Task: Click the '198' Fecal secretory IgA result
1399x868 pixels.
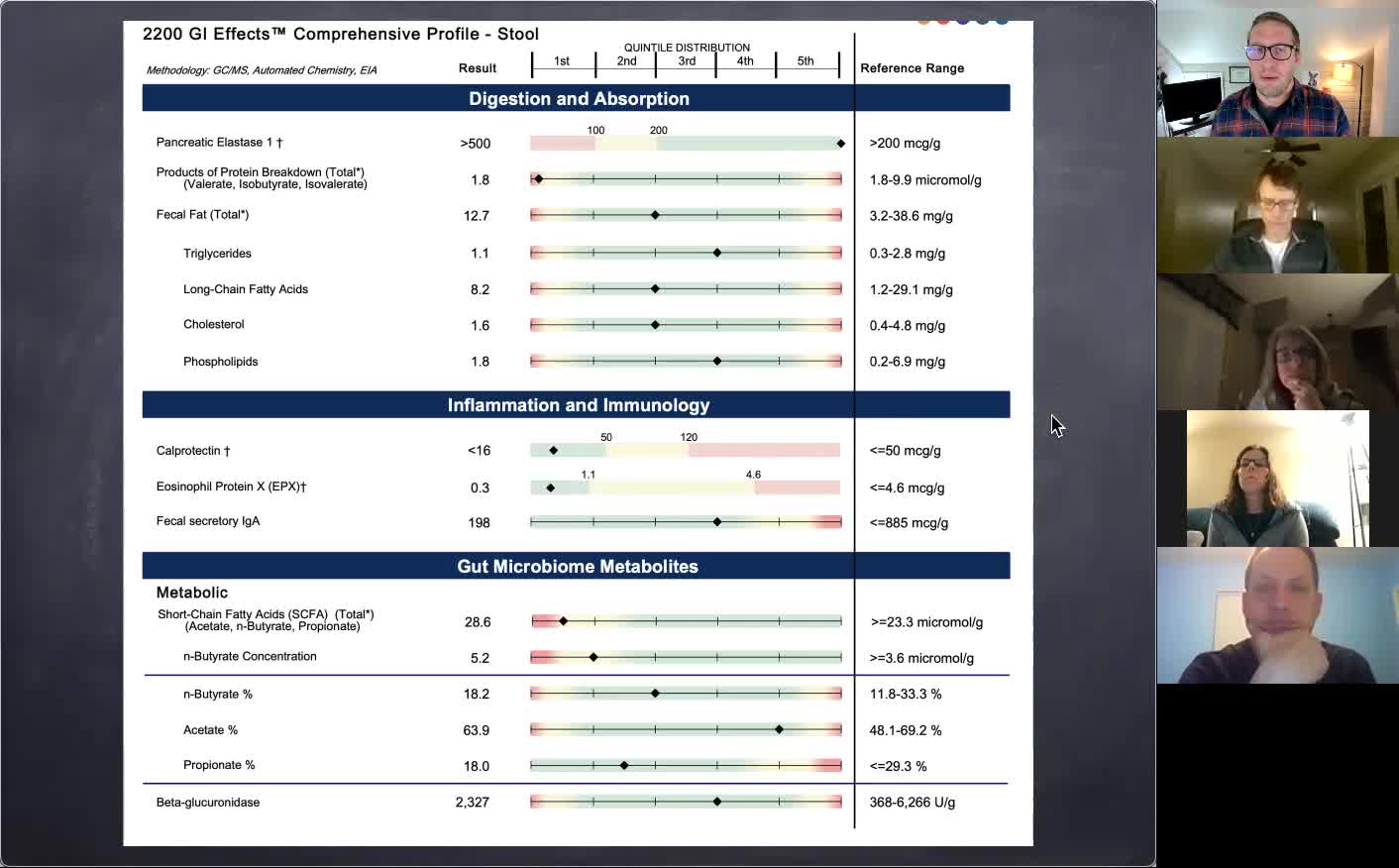Action: [x=479, y=523]
